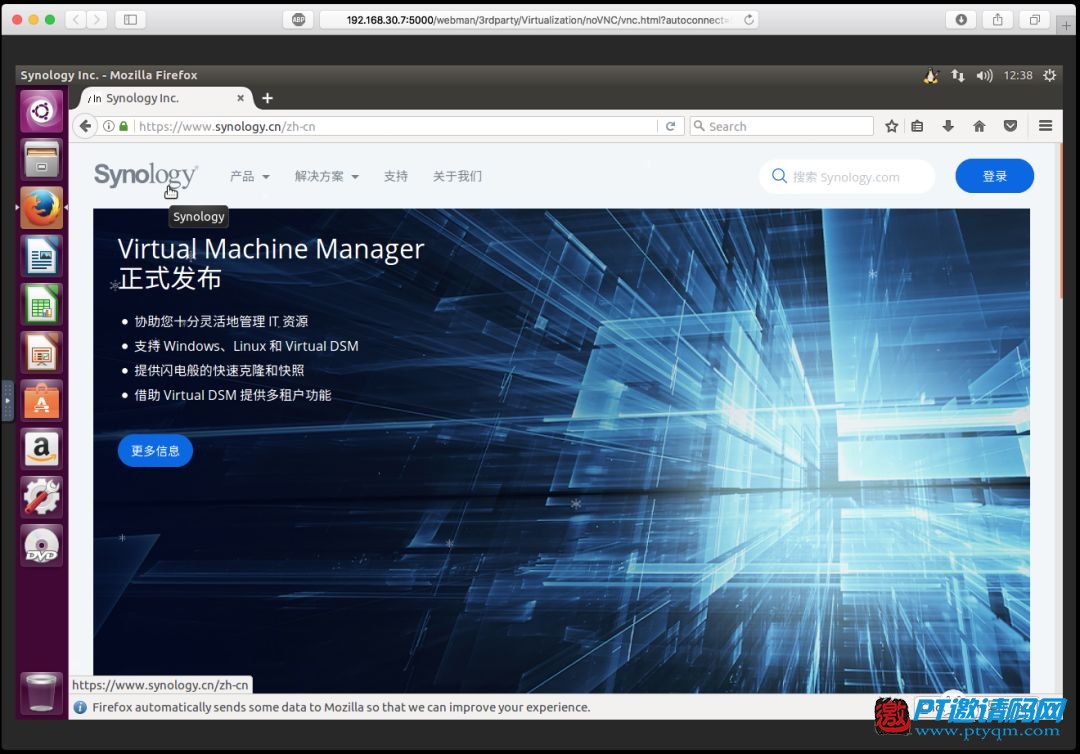Viewport: 1080px width, 754px height.
Task: Click the Safari address bar
Action: pos(539,19)
